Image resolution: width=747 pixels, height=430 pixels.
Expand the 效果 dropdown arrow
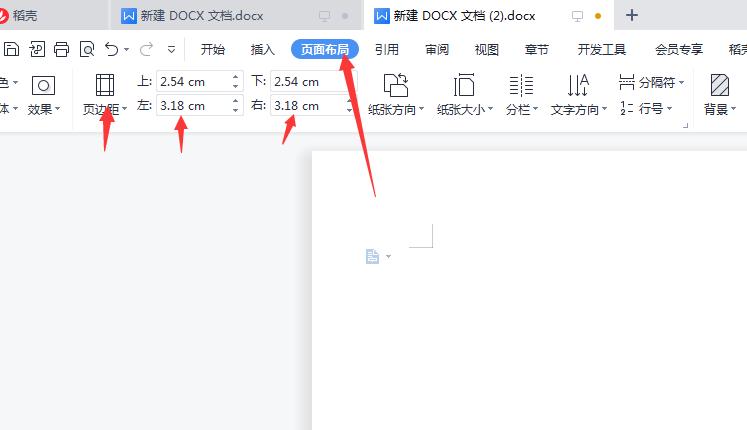click(x=58, y=109)
